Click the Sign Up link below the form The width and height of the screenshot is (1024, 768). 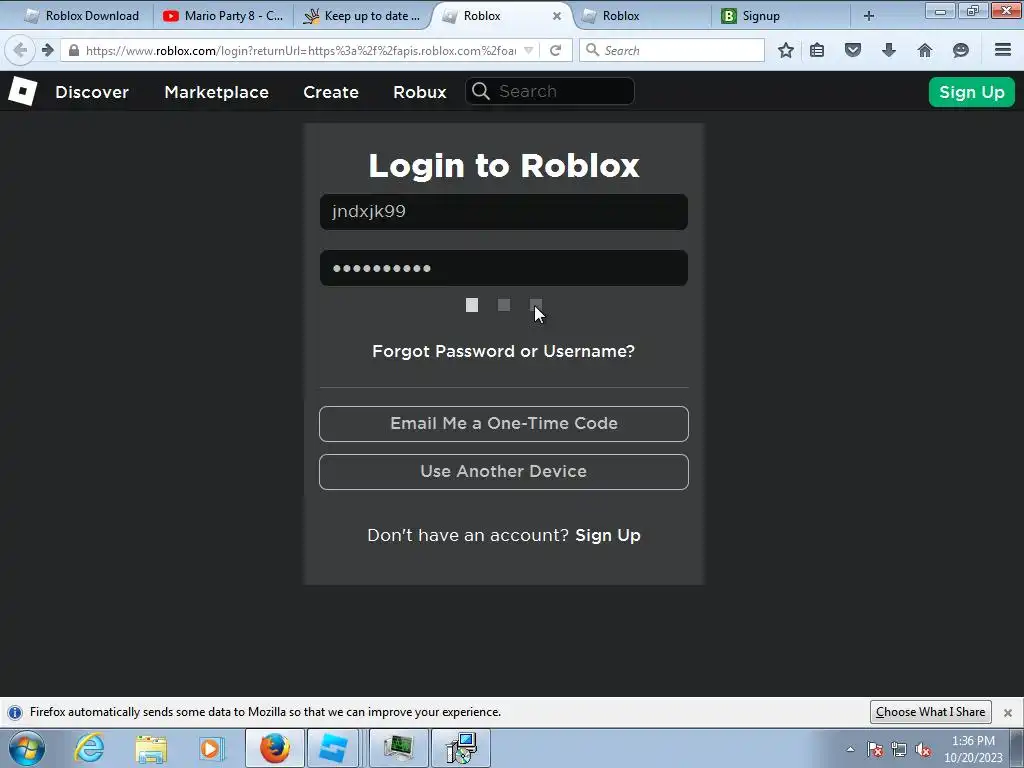(x=608, y=536)
